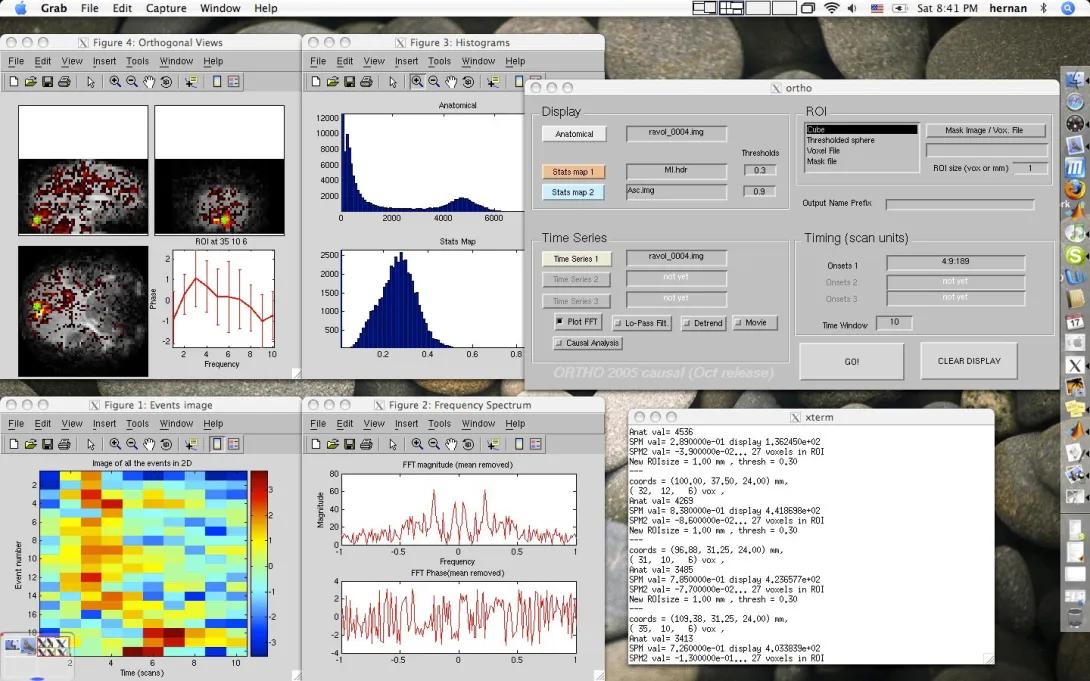Select Edit Plot arrow in Figure 4 toolbar
The height and width of the screenshot is (681, 1090).
point(90,82)
